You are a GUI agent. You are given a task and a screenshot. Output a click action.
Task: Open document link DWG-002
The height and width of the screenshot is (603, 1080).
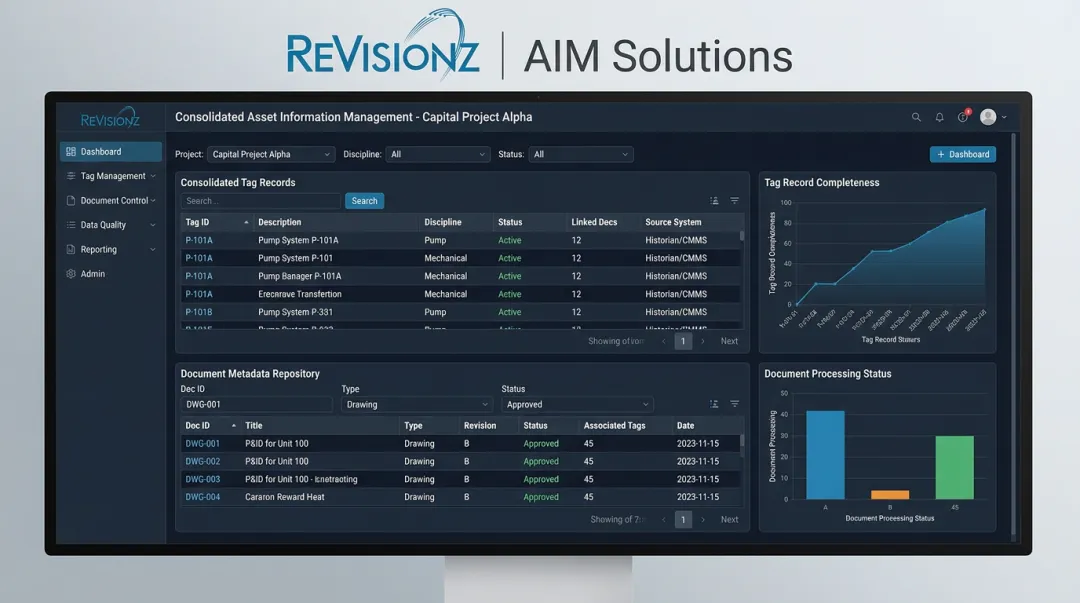click(x=202, y=462)
